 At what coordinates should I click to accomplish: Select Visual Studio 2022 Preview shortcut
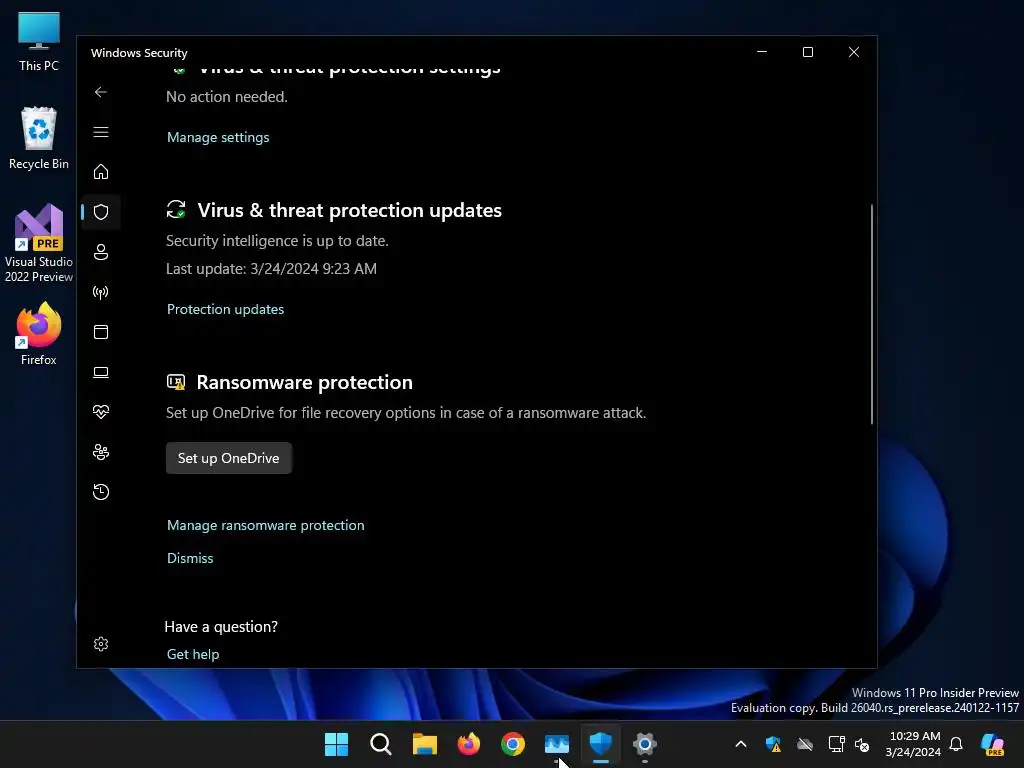coord(39,243)
